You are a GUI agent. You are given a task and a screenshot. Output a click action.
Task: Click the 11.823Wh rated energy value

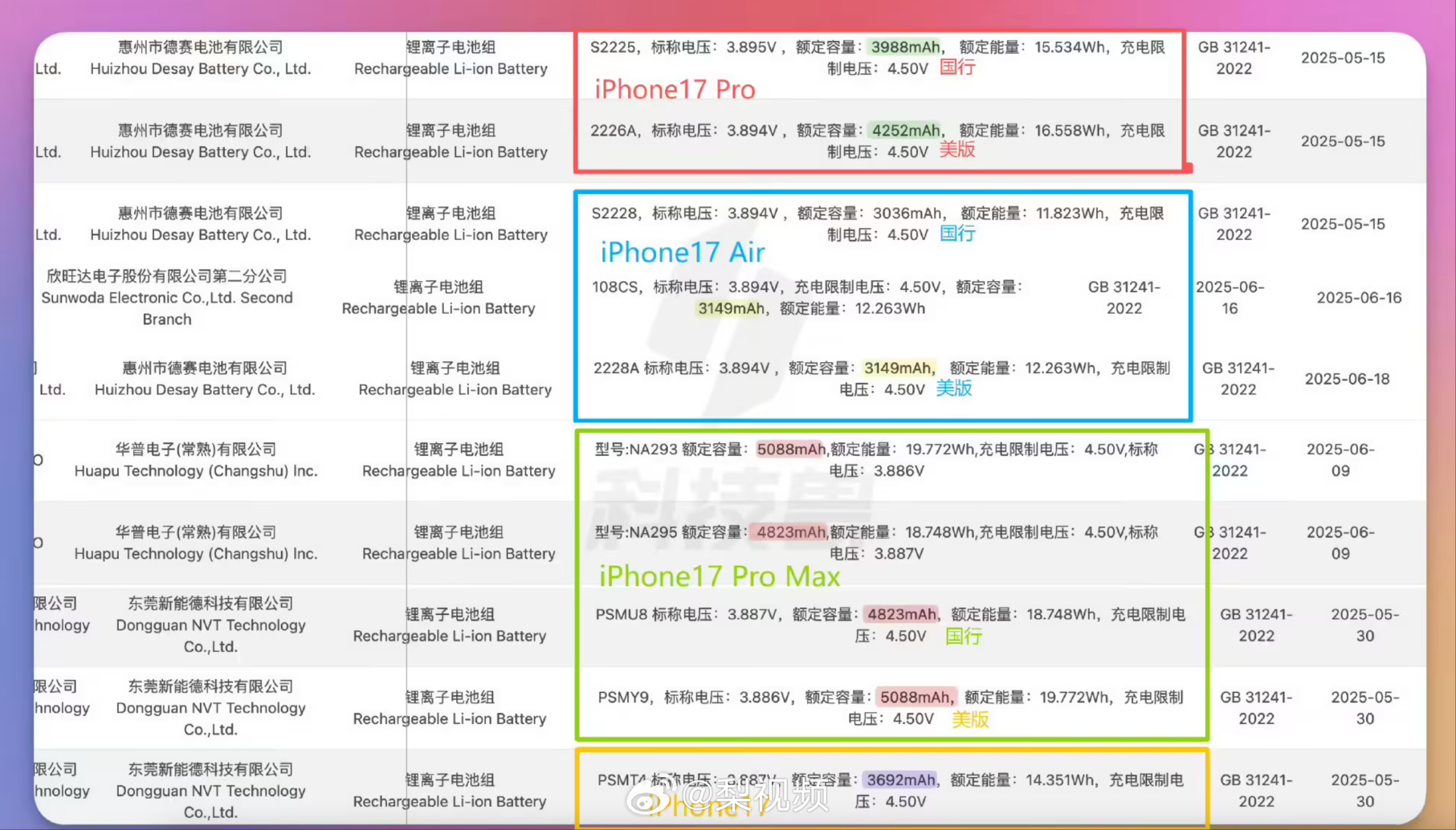coord(1071,214)
